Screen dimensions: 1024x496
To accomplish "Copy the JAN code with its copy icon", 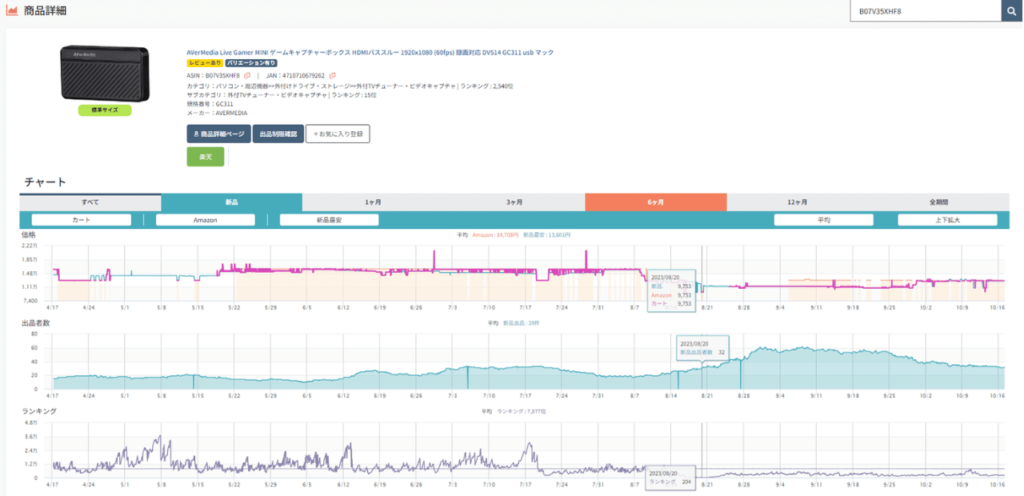I will point(332,76).
